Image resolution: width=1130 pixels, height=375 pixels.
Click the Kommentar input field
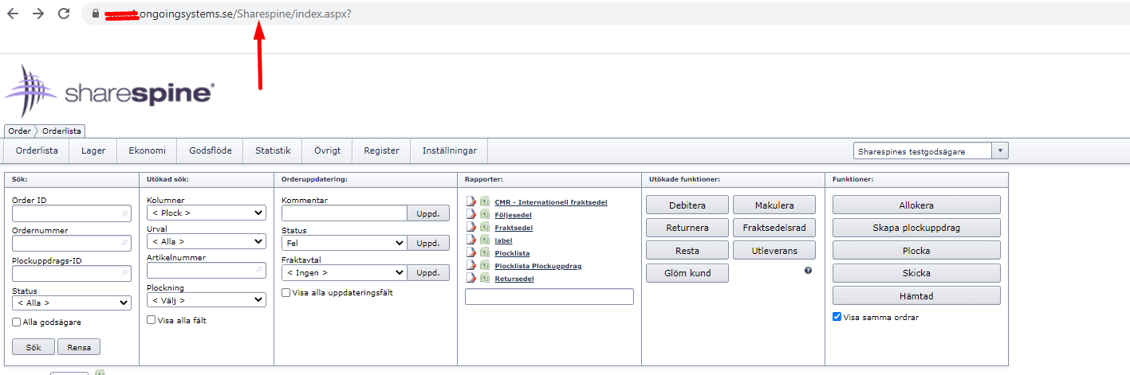pyautogui.click(x=344, y=213)
